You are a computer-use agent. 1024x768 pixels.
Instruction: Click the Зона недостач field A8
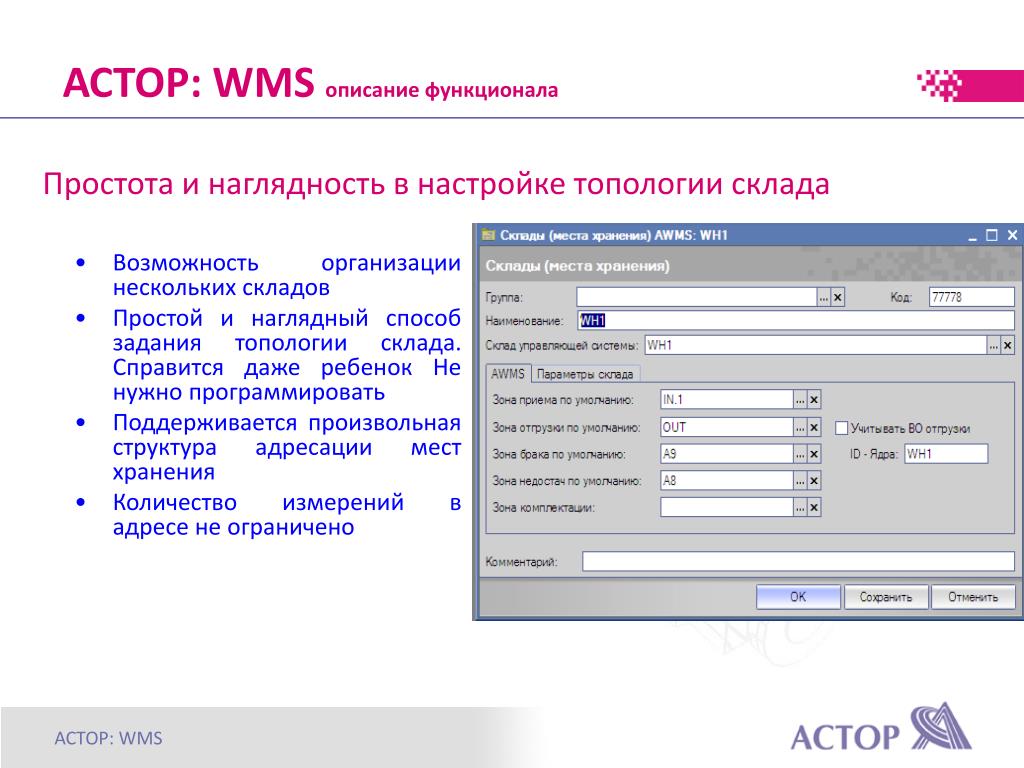tap(726, 481)
